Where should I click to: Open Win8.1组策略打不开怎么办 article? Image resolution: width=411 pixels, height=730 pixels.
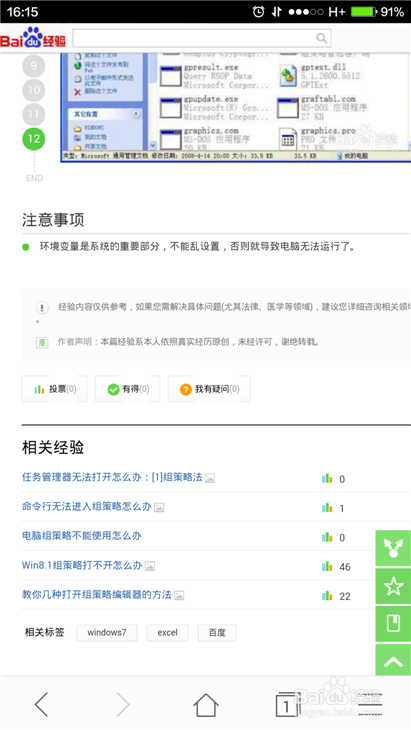click(82, 565)
